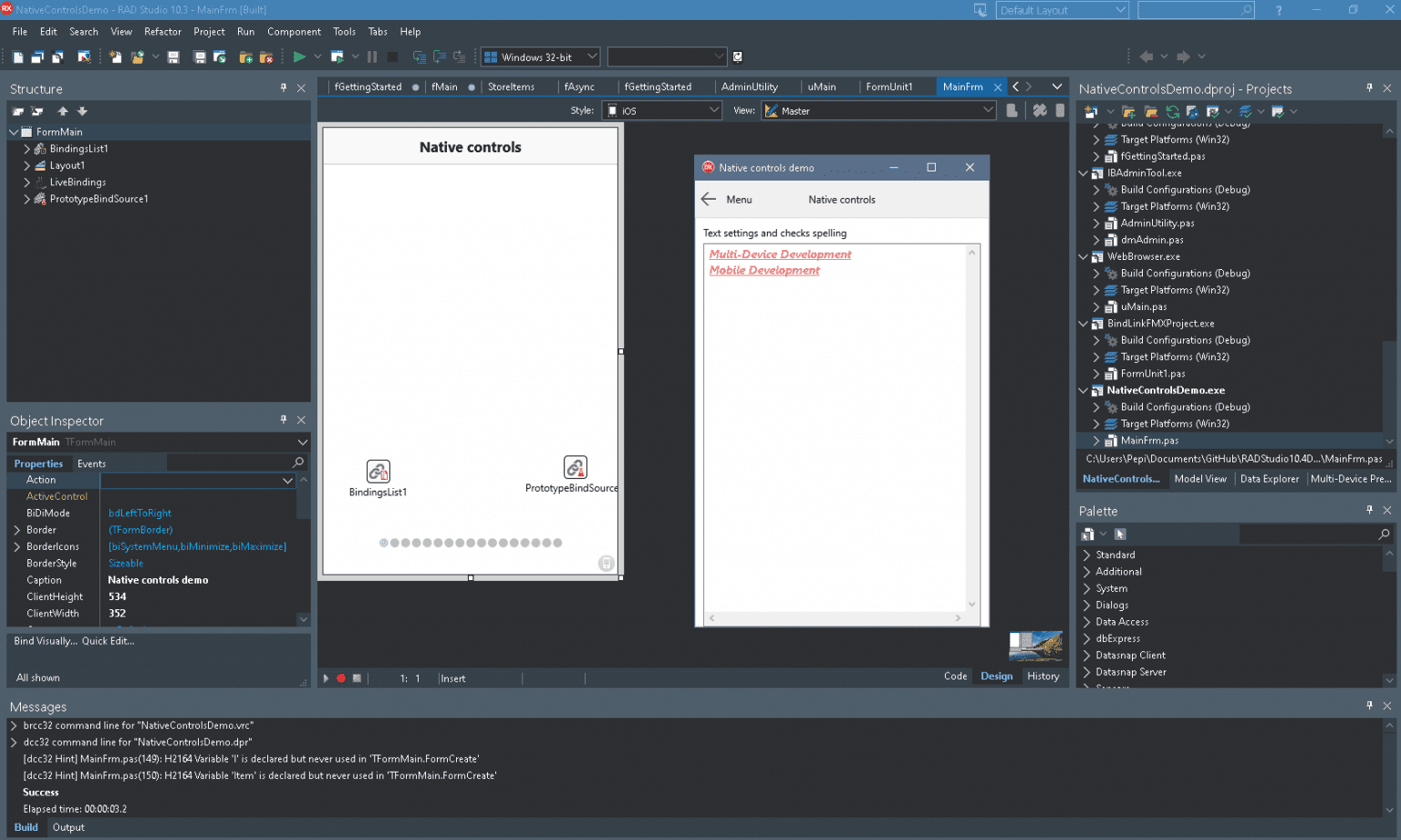
Task: Collapse the FormMain root node in Structure
Action: (14, 132)
